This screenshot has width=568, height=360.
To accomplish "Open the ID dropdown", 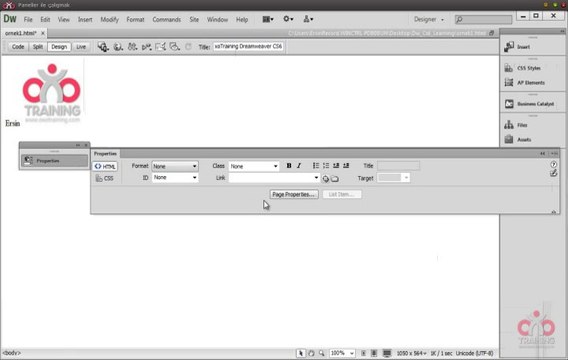I will 175,177.
